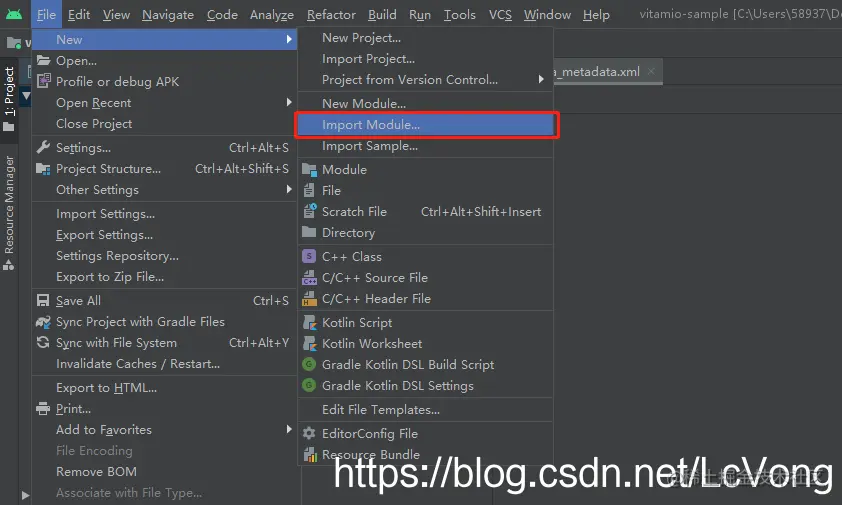Select Invalidate Caches / Restart...
Image resolution: width=842 pixels, height=505 pixels.
(x=164, y=364)
